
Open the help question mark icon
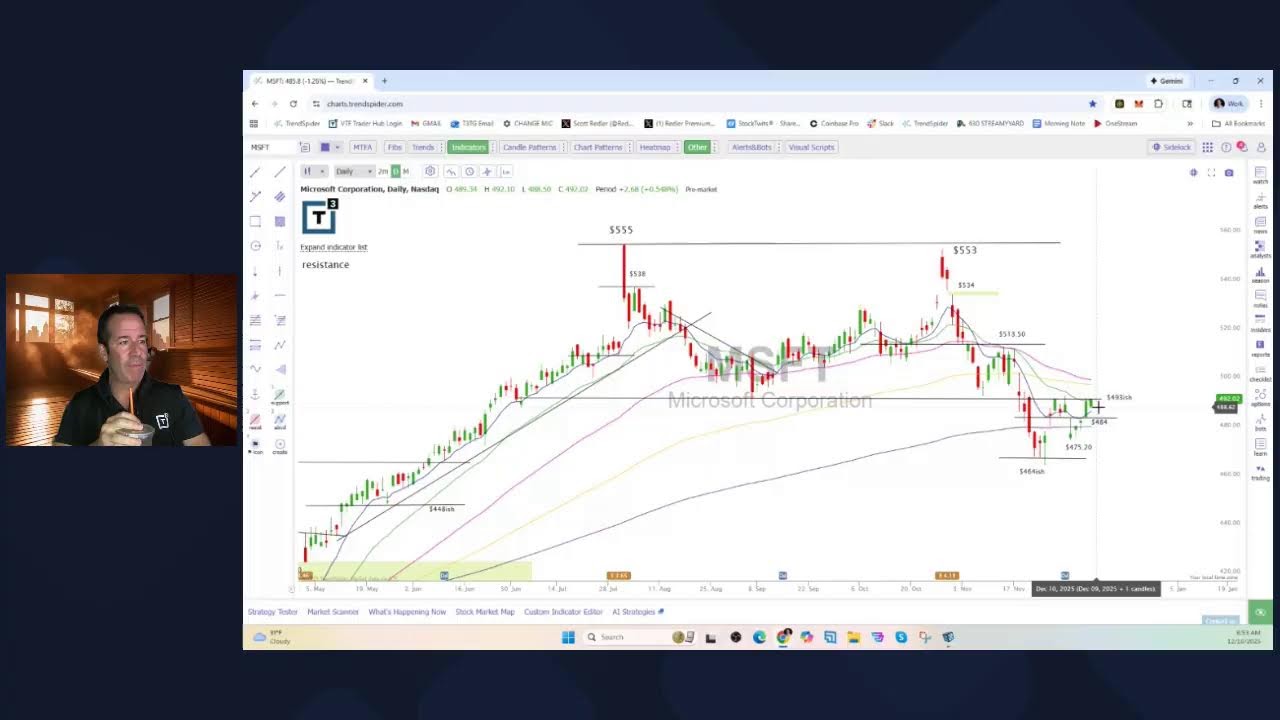[1226, 147]
